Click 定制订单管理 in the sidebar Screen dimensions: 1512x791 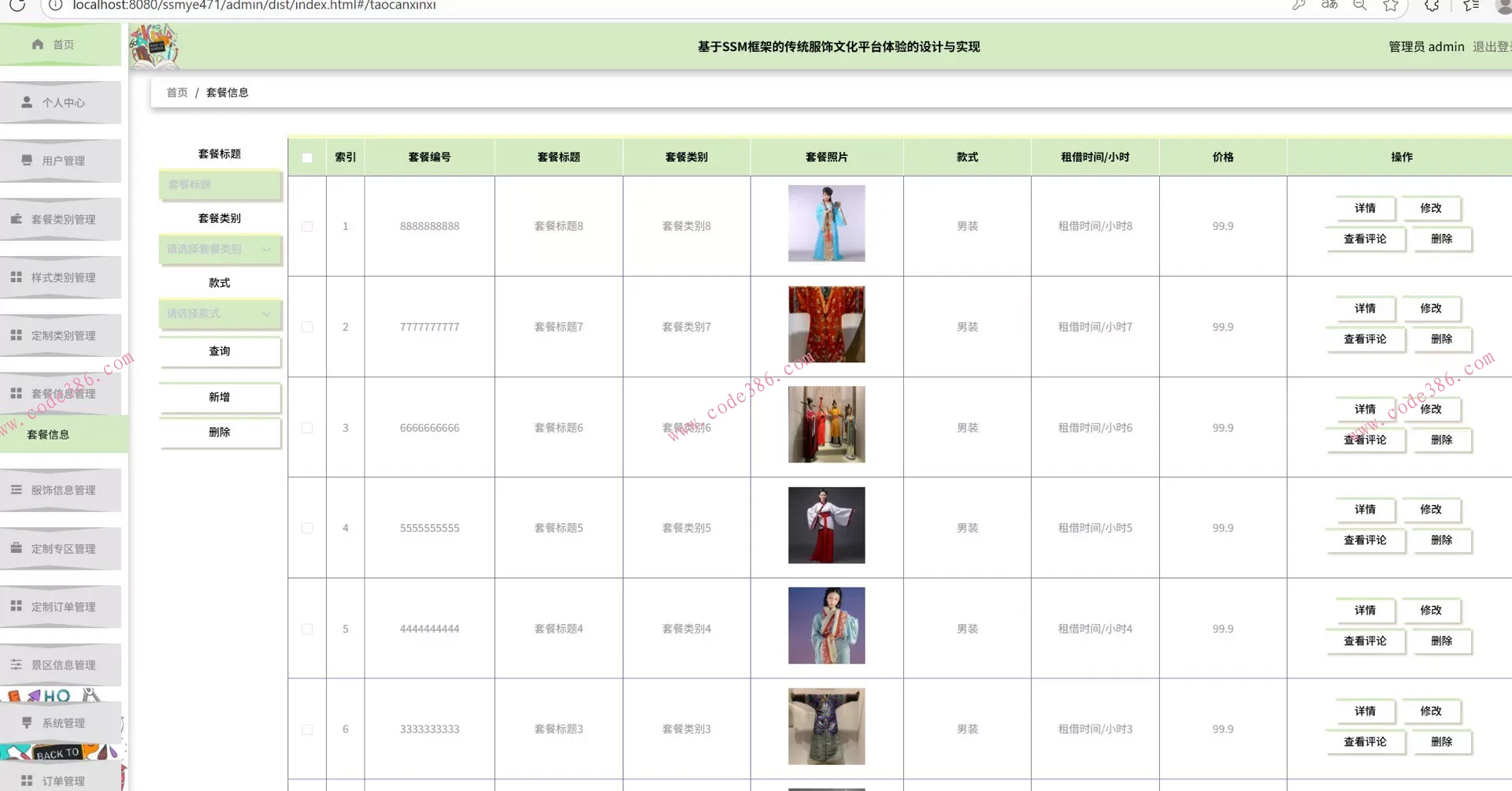pos(63,607)
